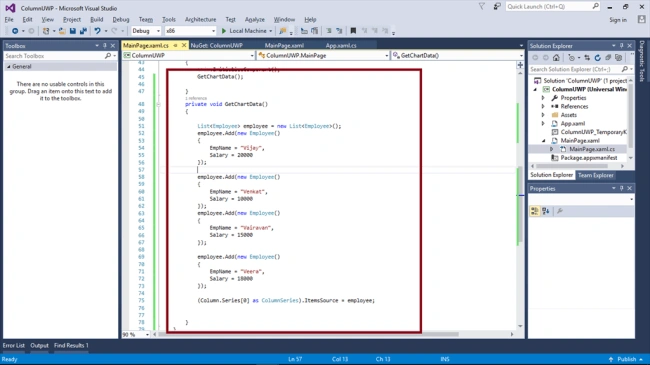Click the Comment Out Selected Lines icon
This screenshot has height=365, width=650.
coord(328,31)
